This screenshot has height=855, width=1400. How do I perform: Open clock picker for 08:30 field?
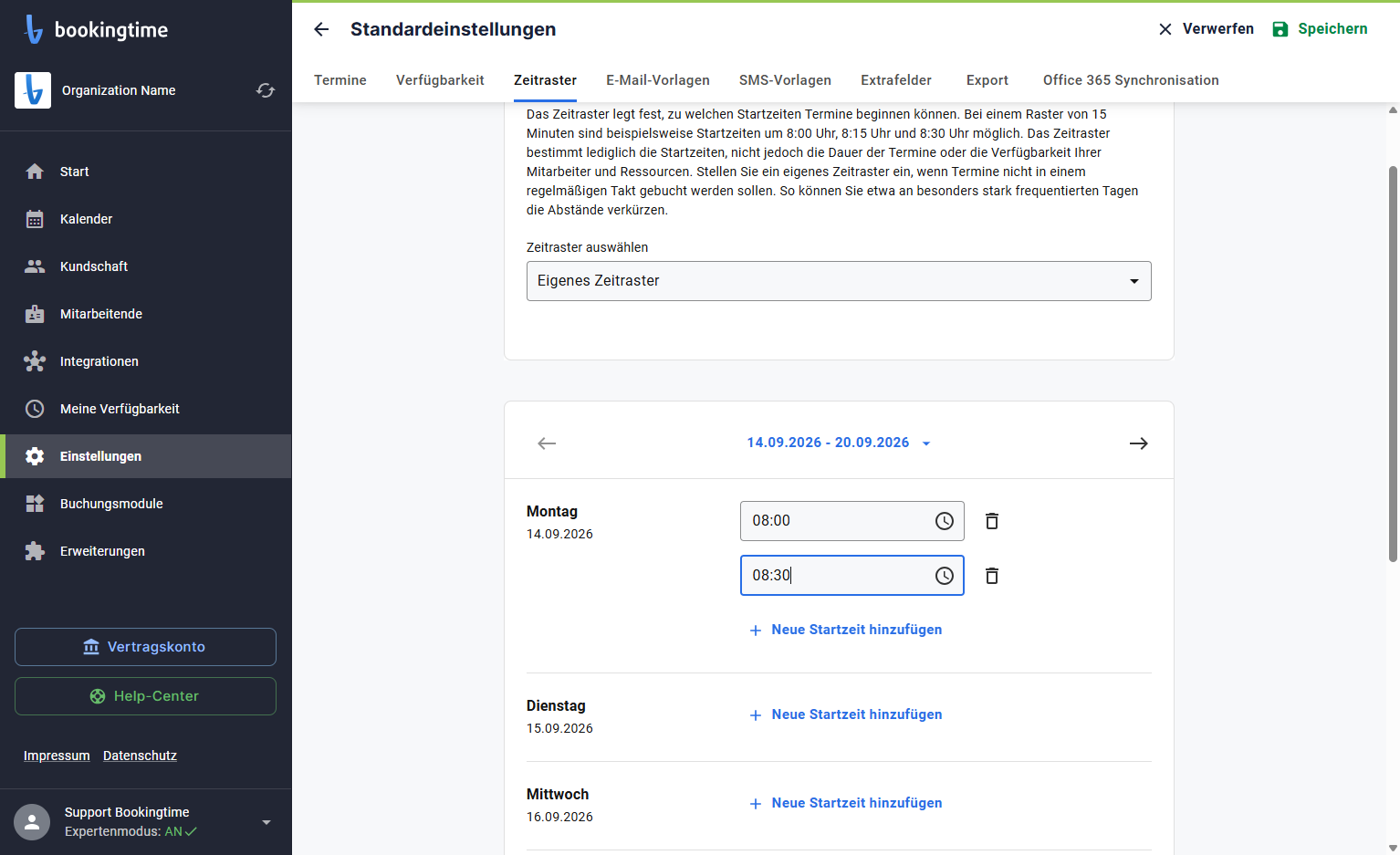point(945,576)
